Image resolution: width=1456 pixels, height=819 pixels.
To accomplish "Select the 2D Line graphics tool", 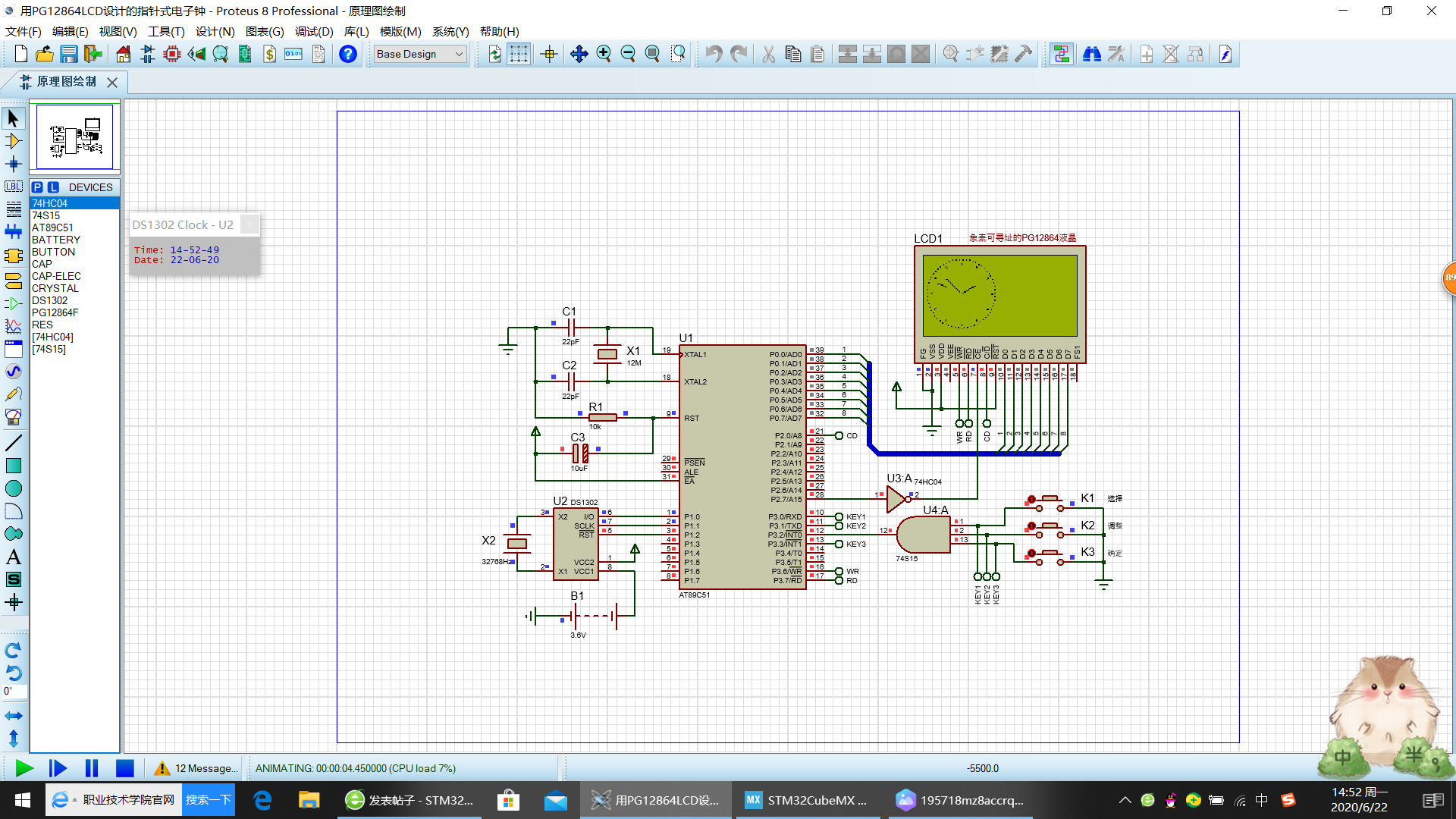I will pos(14,443).
